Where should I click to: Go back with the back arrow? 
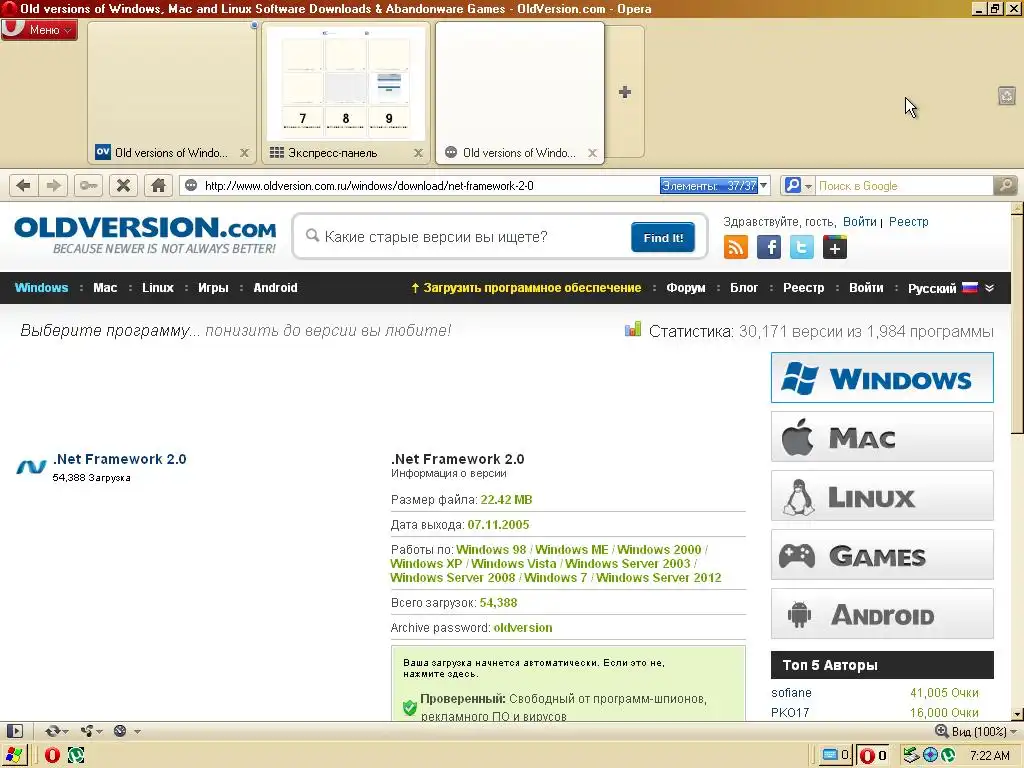[24, 186]
